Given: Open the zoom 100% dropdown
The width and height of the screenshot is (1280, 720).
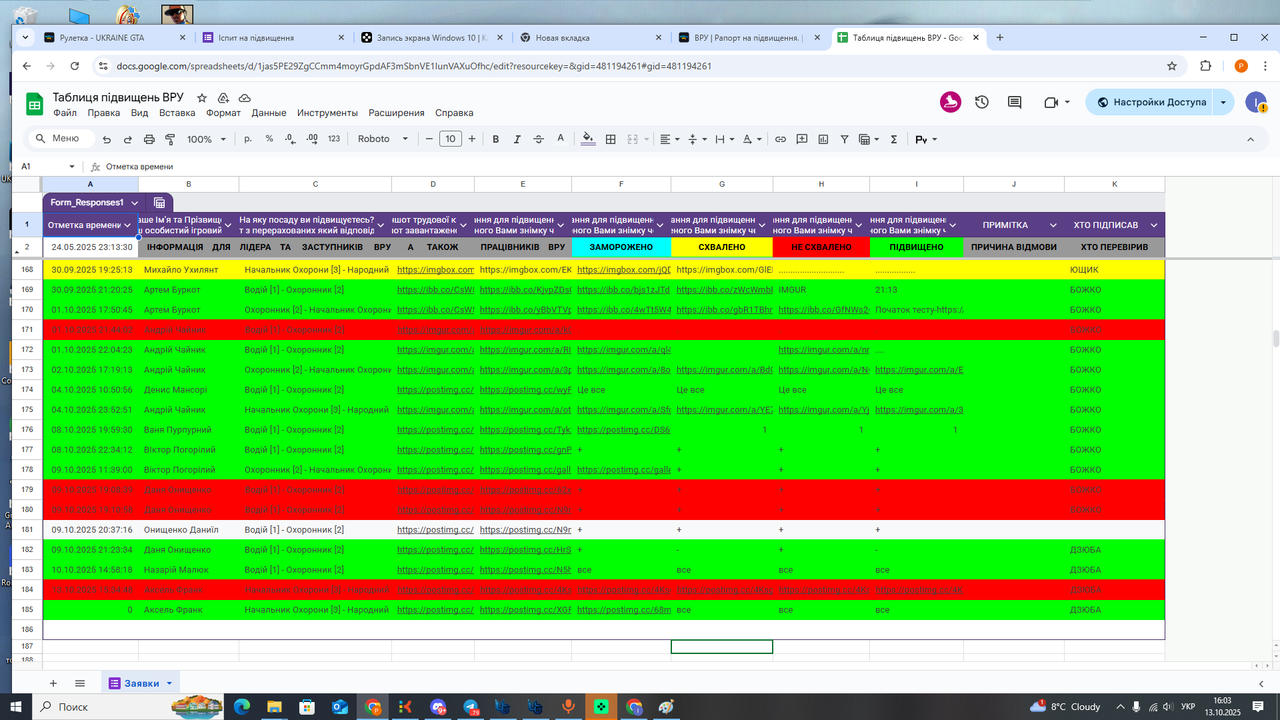Looking at the screenshot, I should pos(207,139).
